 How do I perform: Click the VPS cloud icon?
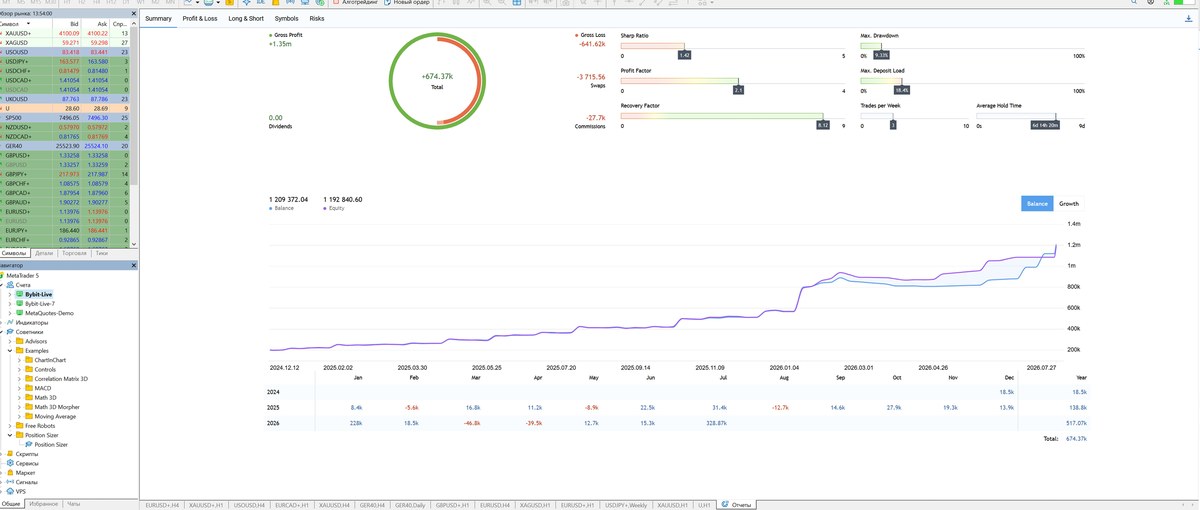click(x=10, y=491)
